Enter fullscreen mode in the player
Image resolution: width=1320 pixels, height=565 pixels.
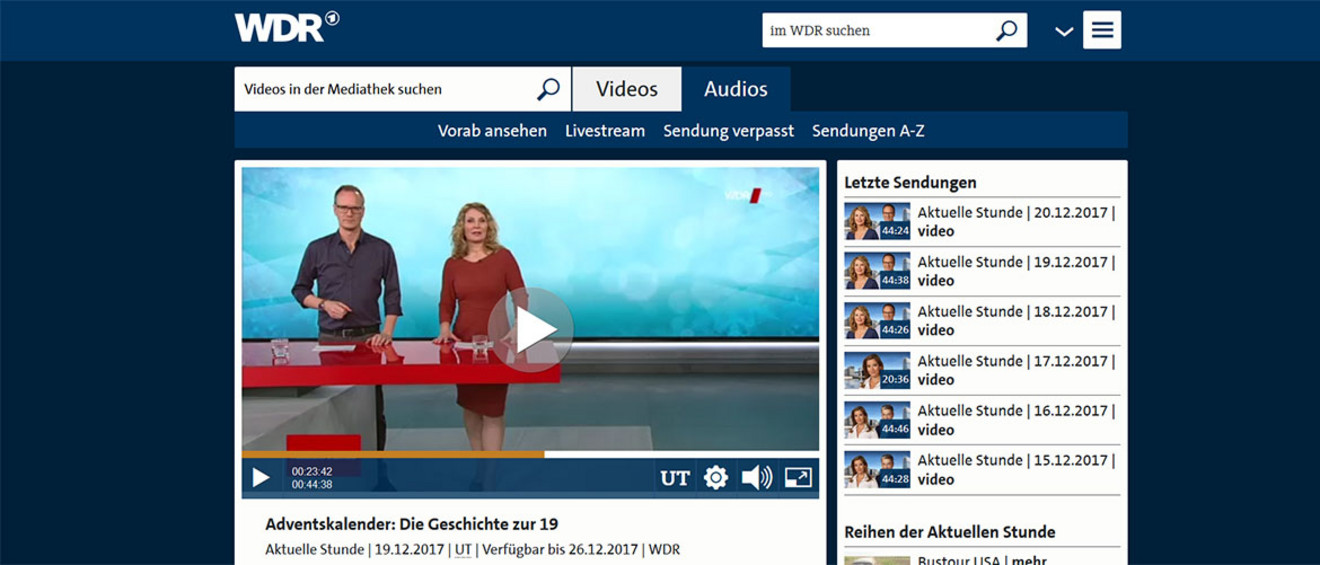point(798,478)
